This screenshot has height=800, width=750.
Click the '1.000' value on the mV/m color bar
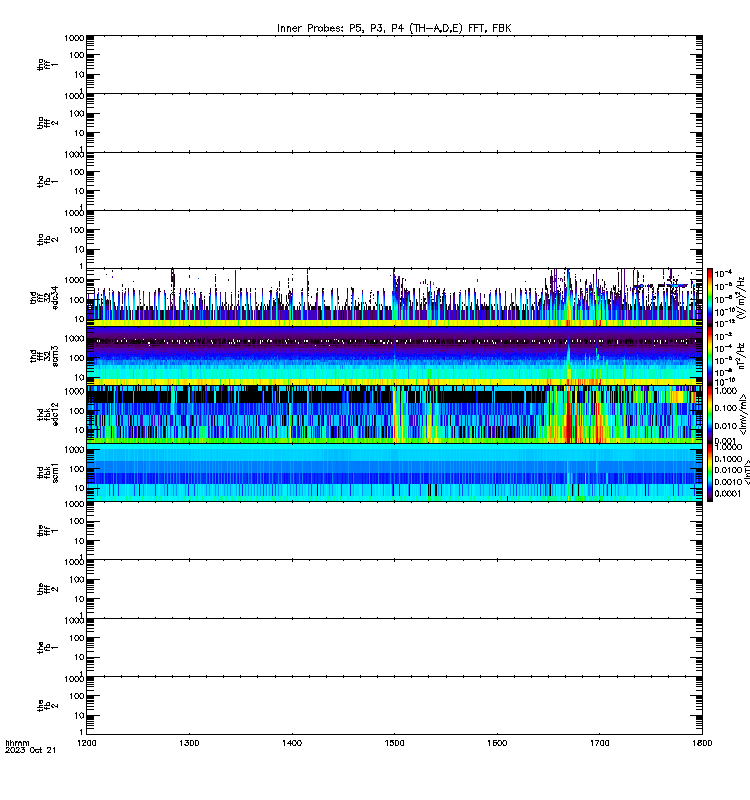[726, 391]
